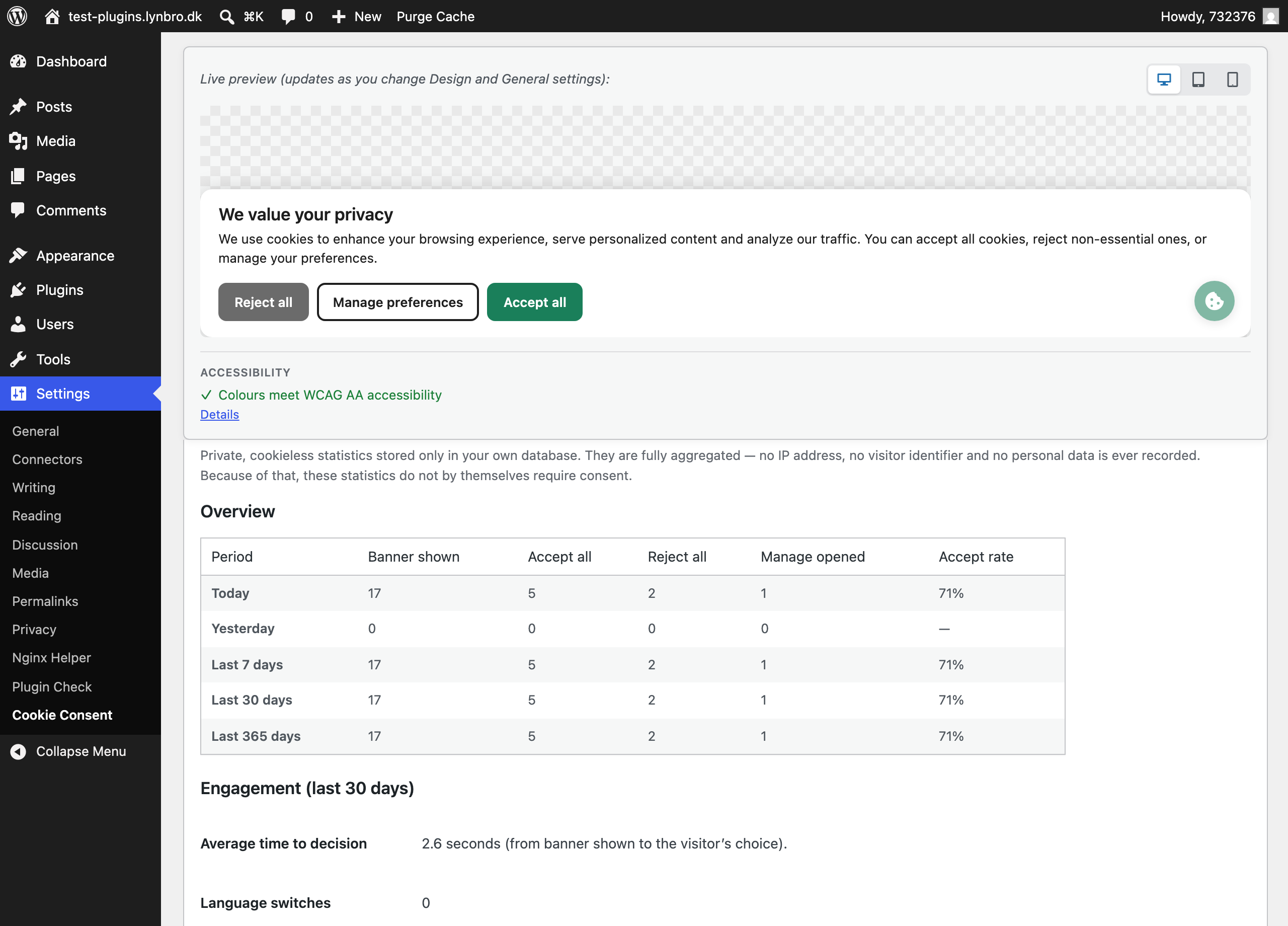Screen dimensions: 1288x926
Task: Click the Banner shown column header
Action: 414,557
